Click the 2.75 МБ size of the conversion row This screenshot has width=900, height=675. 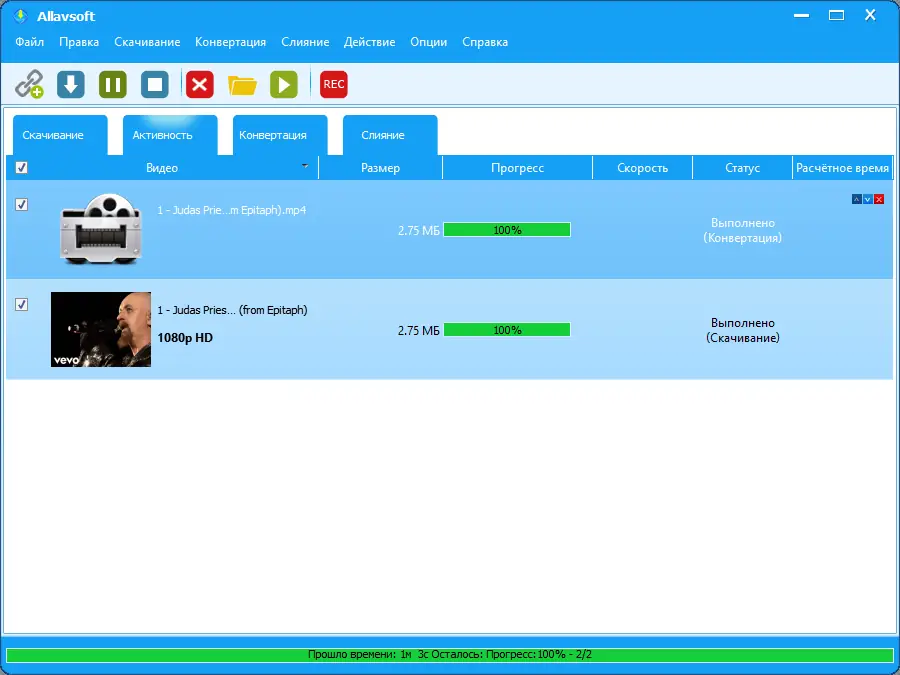pyautogui.click(x=418, y=231)
